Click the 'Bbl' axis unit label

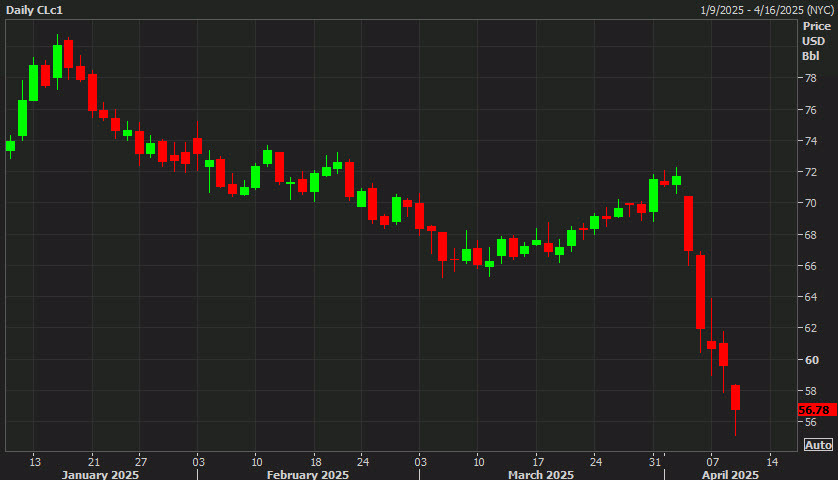click(x=810, y=56)
